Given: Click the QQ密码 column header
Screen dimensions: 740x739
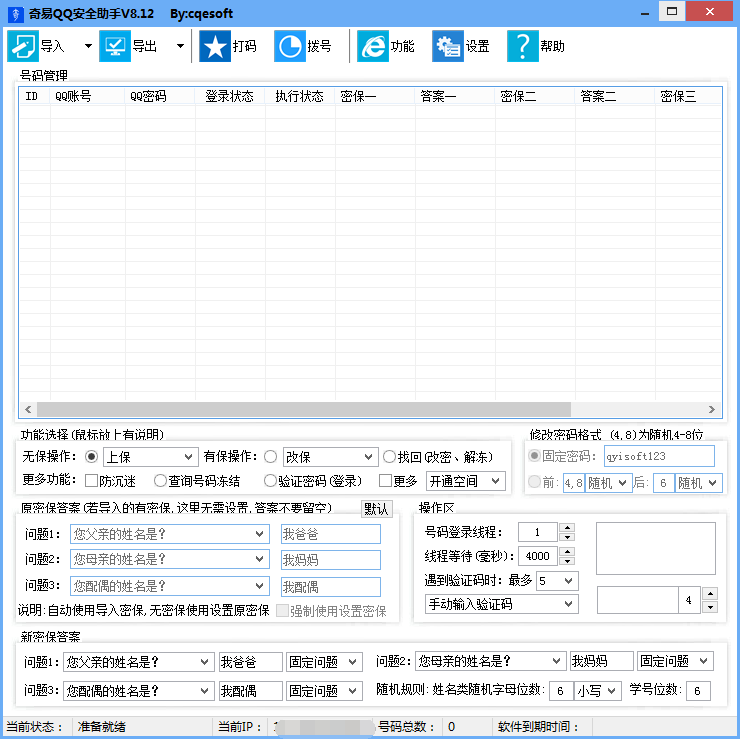Looking at the screenshot, I should 160,96.
